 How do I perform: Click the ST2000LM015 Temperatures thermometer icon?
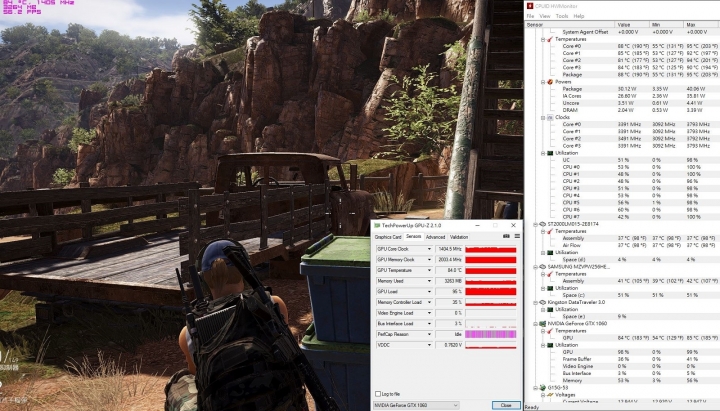click(550, 231)
